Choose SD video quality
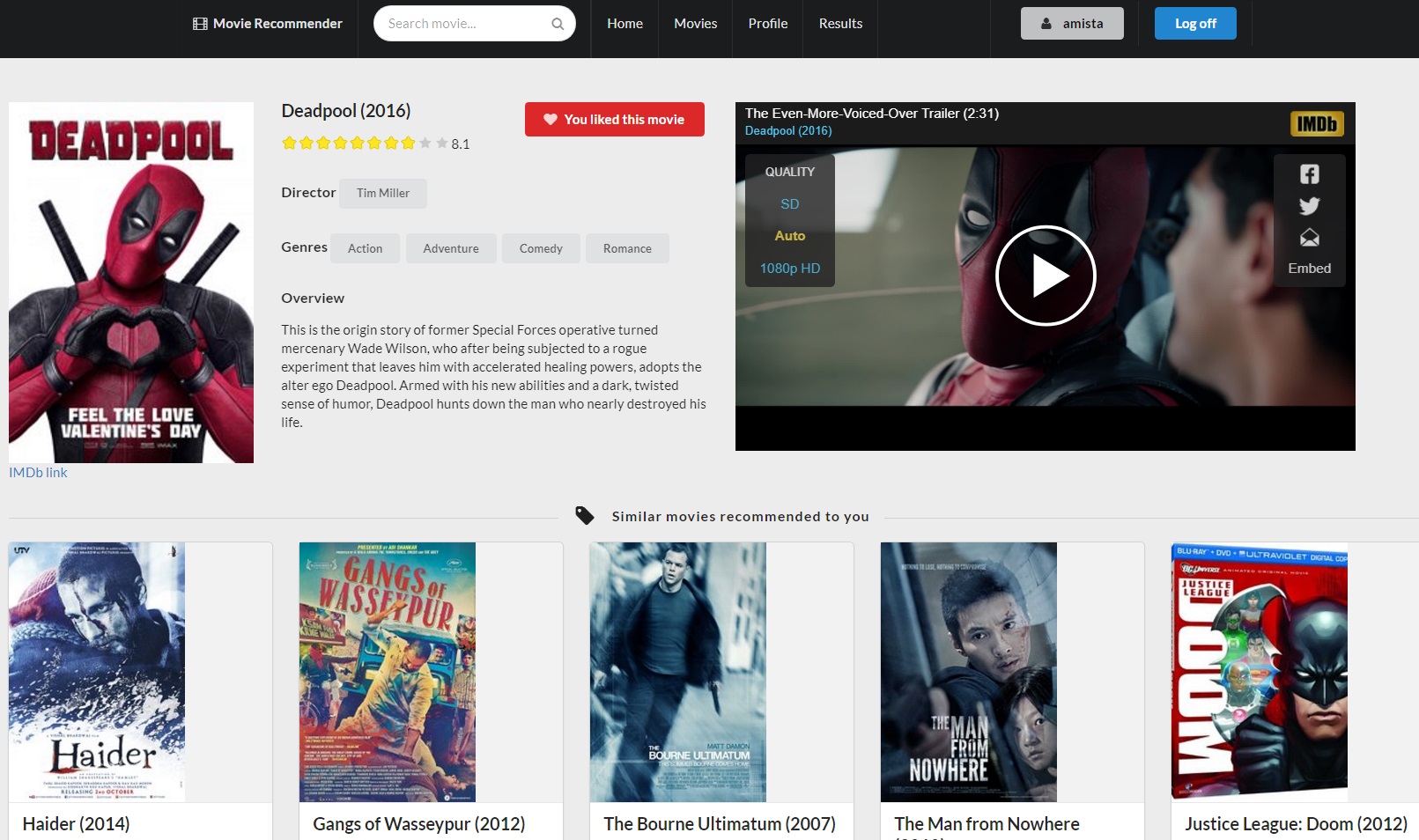 pyautogui.click(x=790, y=204)
